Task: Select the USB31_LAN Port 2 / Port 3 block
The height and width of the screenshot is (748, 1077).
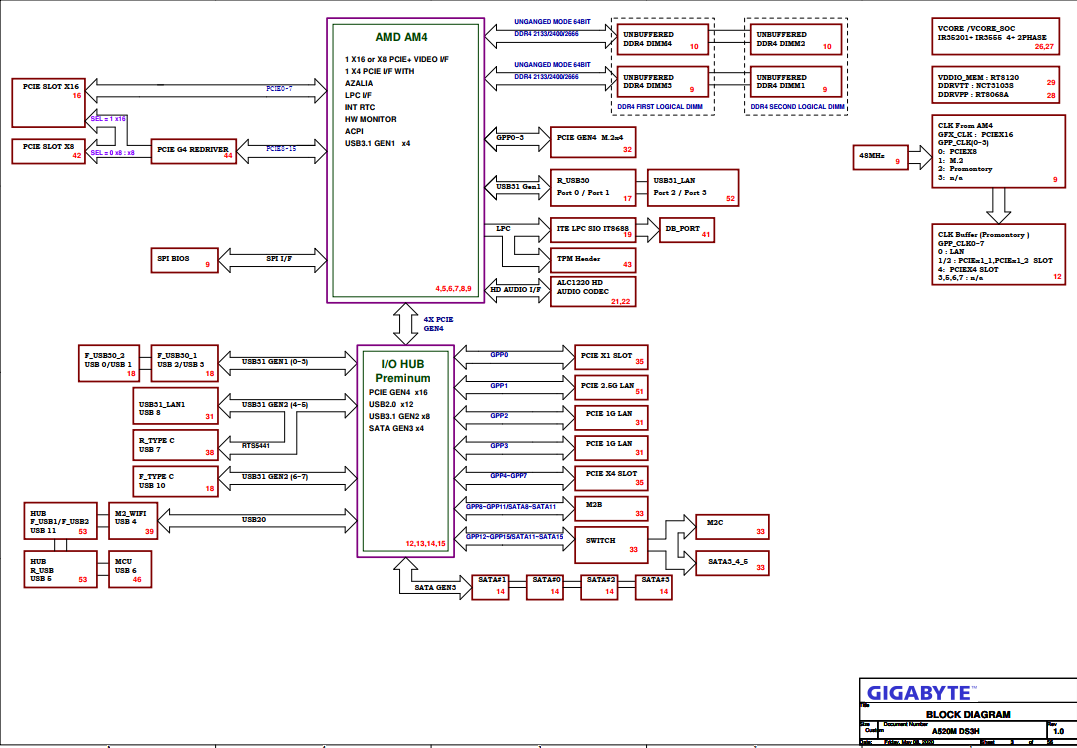Action: tap(692, 188)
